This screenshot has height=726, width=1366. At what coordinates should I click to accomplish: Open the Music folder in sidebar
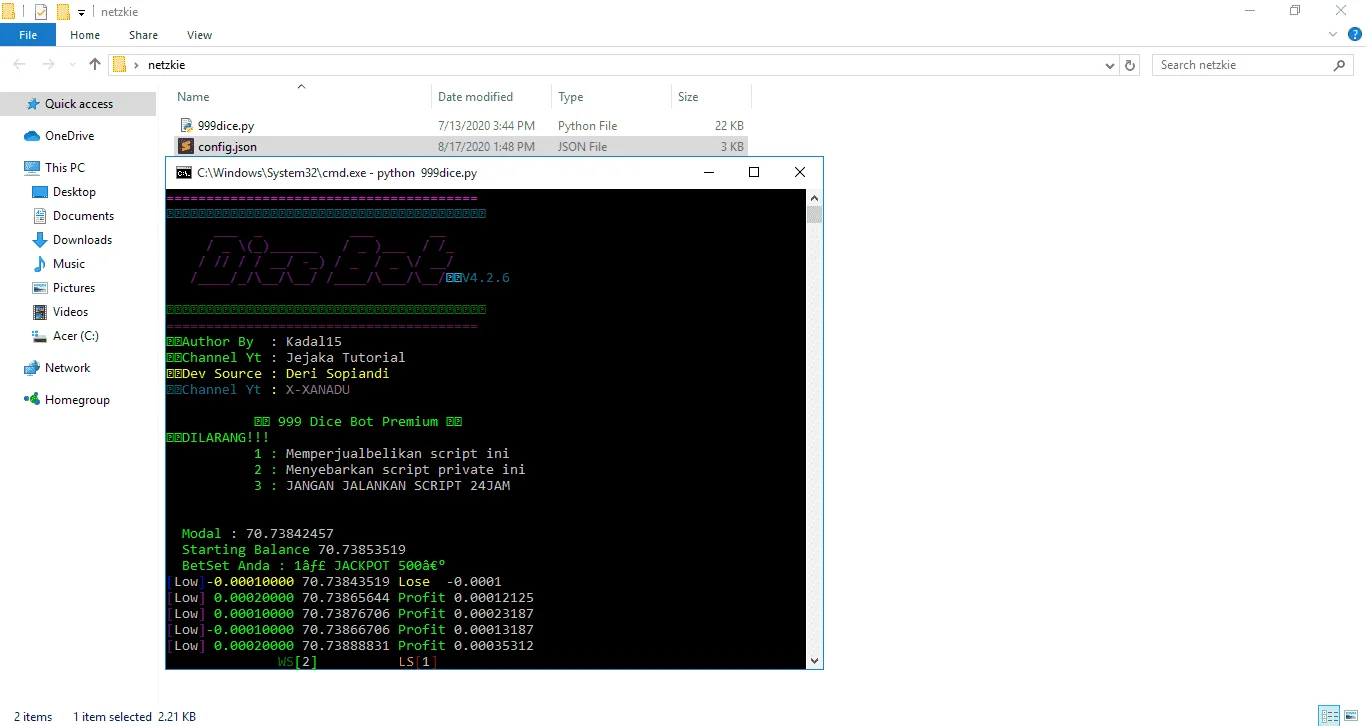pyautogui.click(x=69, y=264)
